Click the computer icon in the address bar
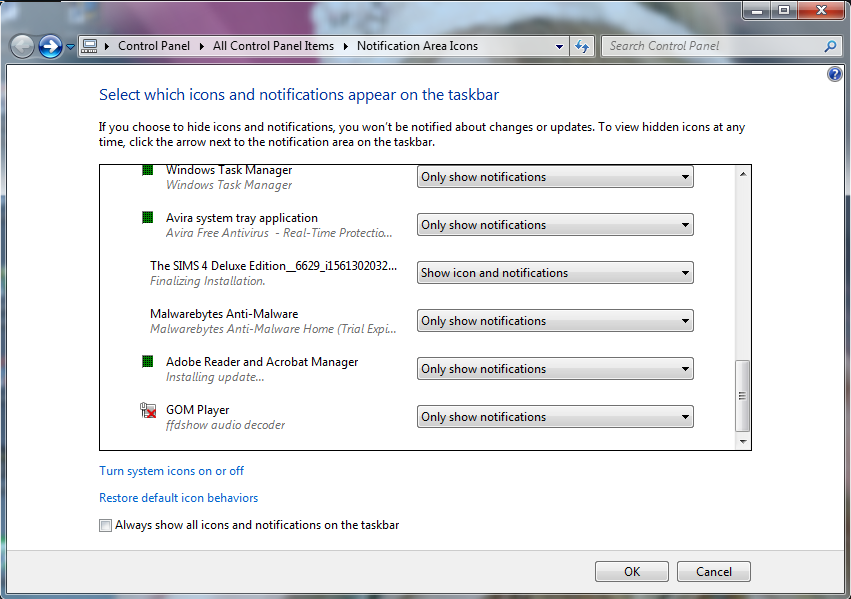This screenshot has height=599, width=851. pyautogui.click(x=90, y=46)
